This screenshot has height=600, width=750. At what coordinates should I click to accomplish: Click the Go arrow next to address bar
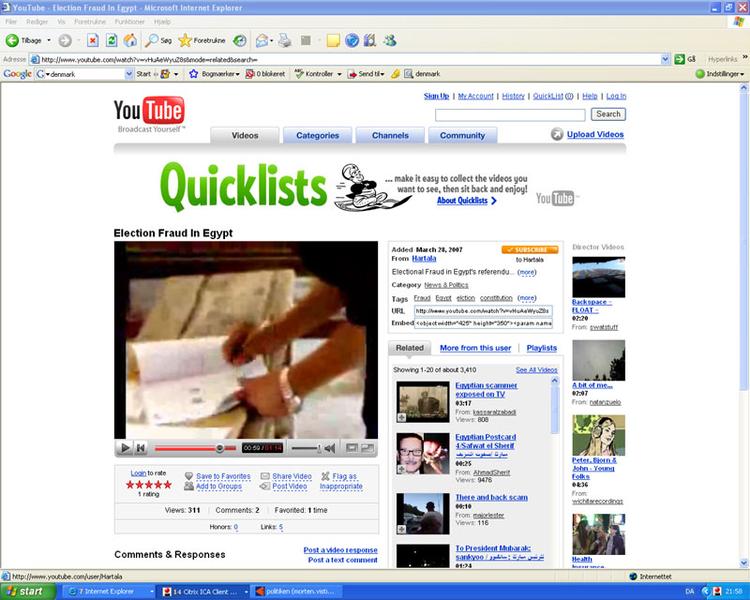(679, 59)
